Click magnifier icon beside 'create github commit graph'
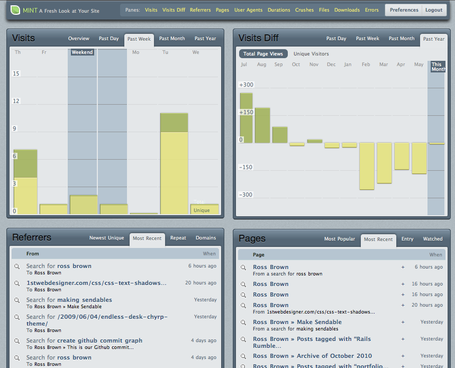 click(17, 341)
